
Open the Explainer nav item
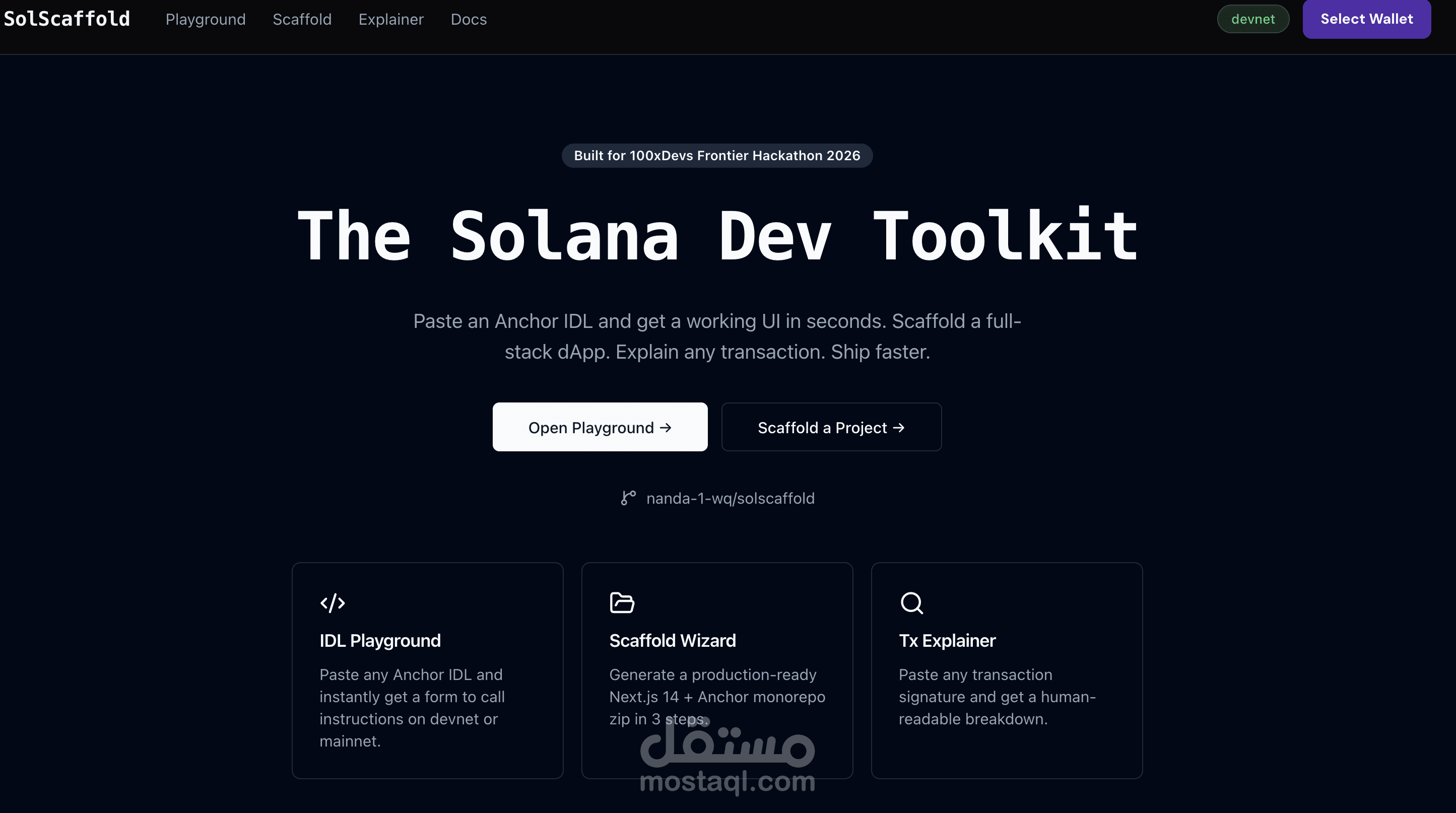391,19
